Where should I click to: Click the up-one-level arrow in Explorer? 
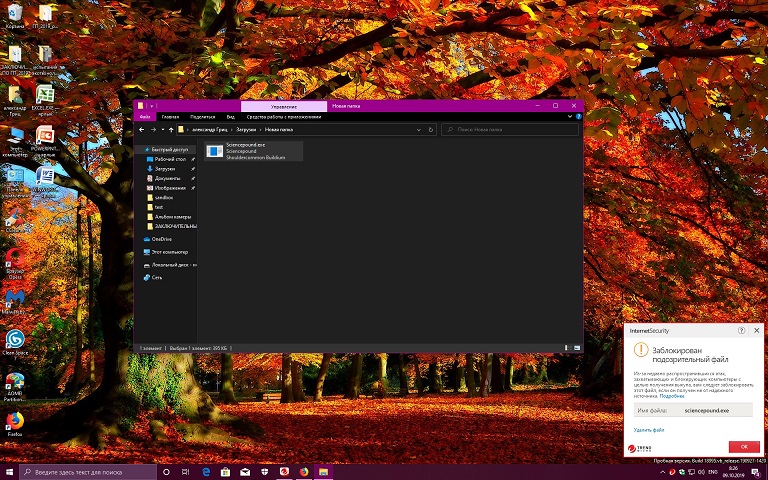point(171,129)
